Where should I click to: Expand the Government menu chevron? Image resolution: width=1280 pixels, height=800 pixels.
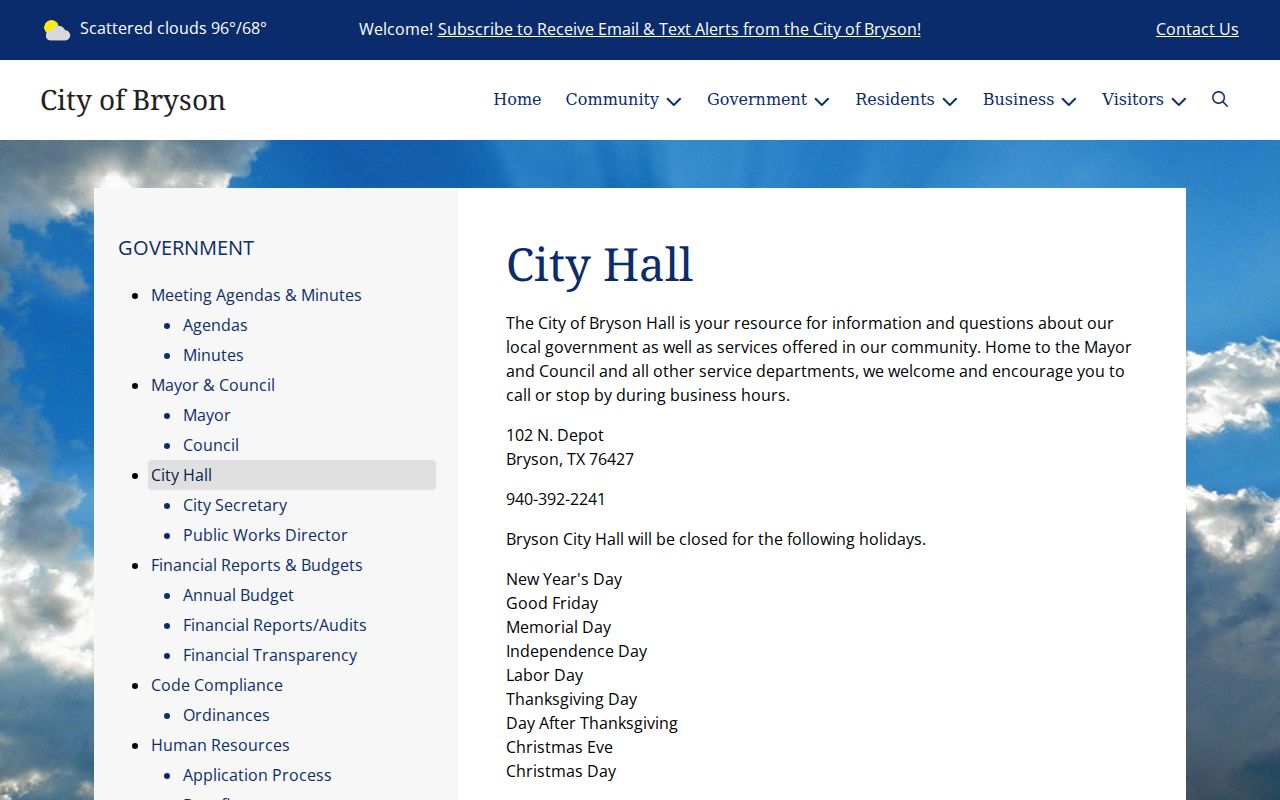[822, 101]
